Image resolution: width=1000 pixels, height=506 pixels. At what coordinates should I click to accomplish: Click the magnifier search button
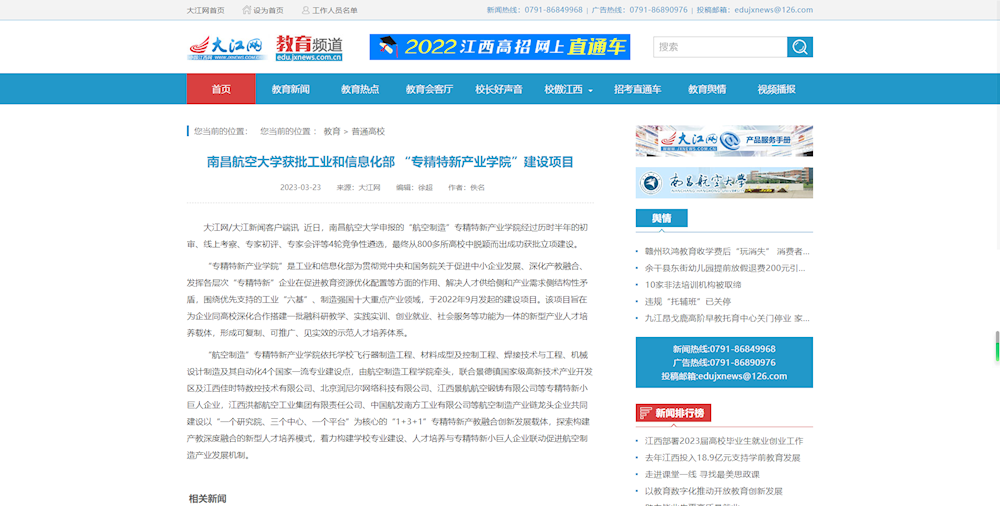(x=800, y=47)
